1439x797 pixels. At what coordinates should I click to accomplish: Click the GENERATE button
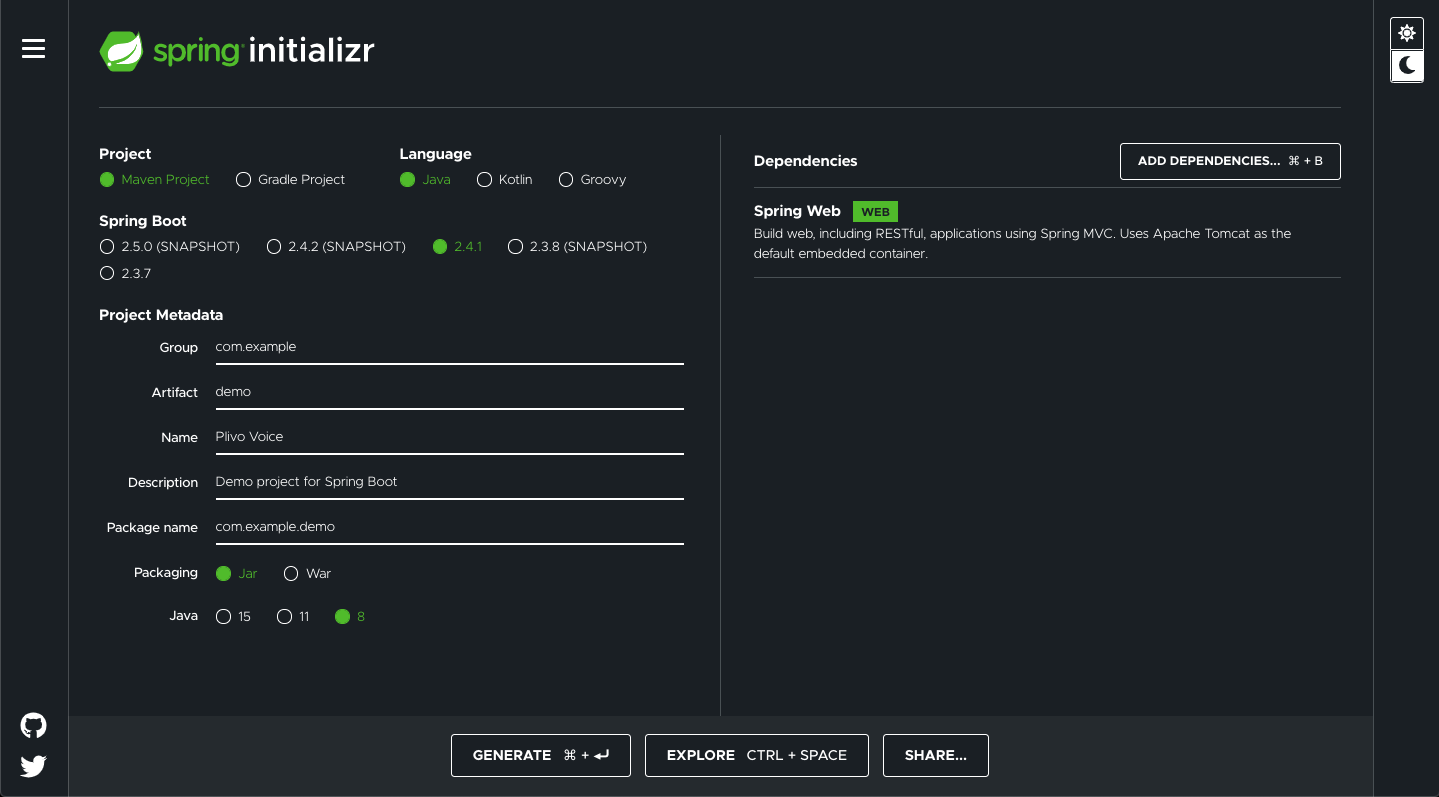click(x=540, y=755)
